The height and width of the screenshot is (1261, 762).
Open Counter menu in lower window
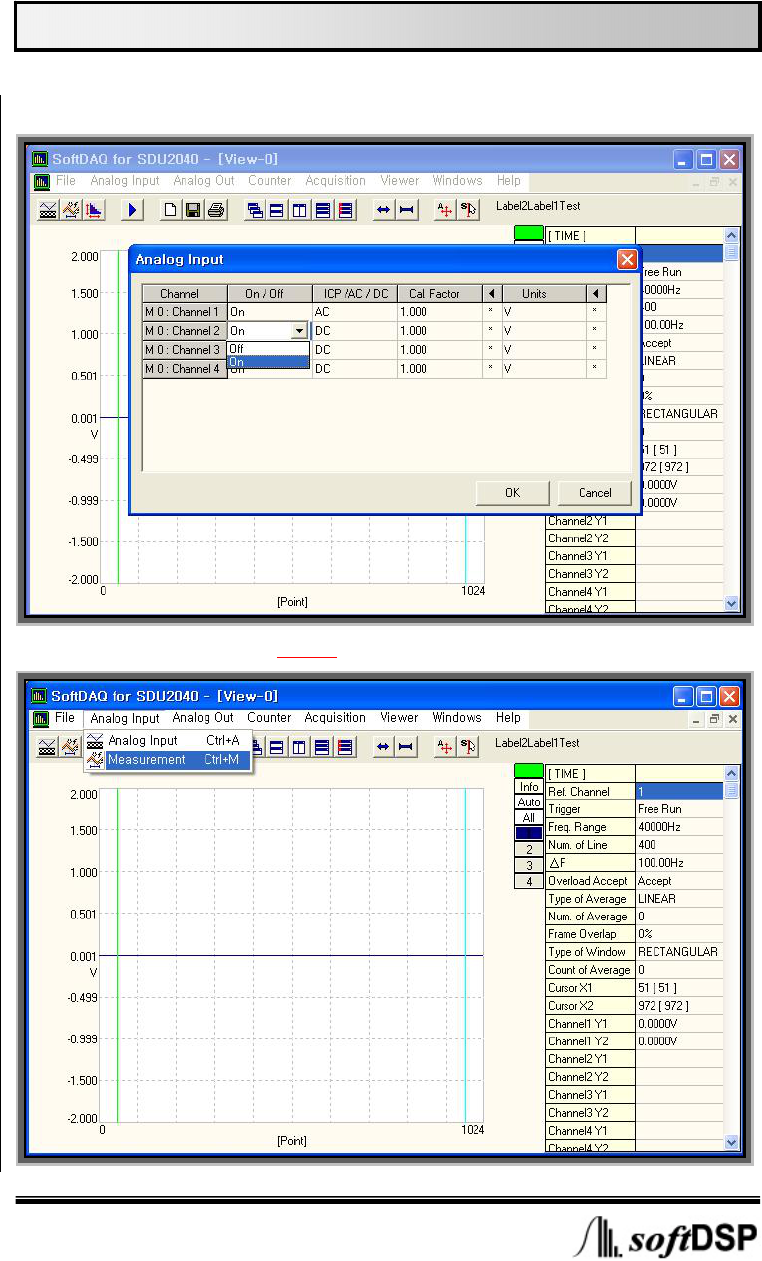(x=269, y=718)
